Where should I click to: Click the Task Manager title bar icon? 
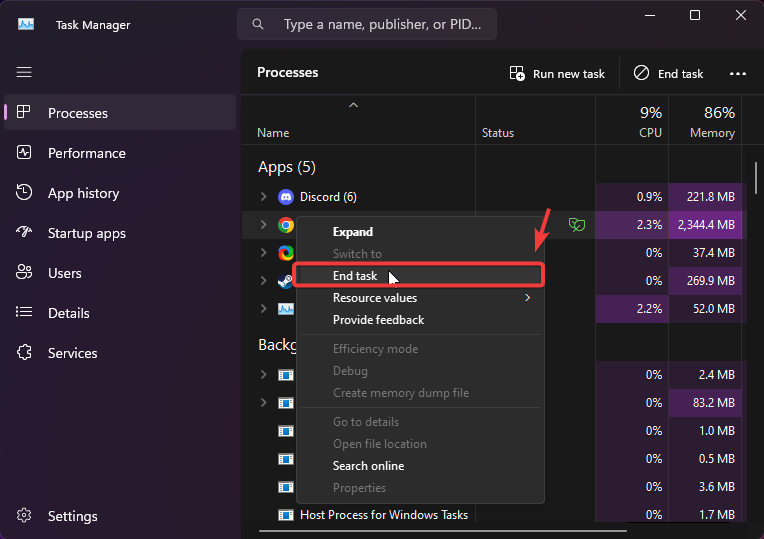pos(26,24)
